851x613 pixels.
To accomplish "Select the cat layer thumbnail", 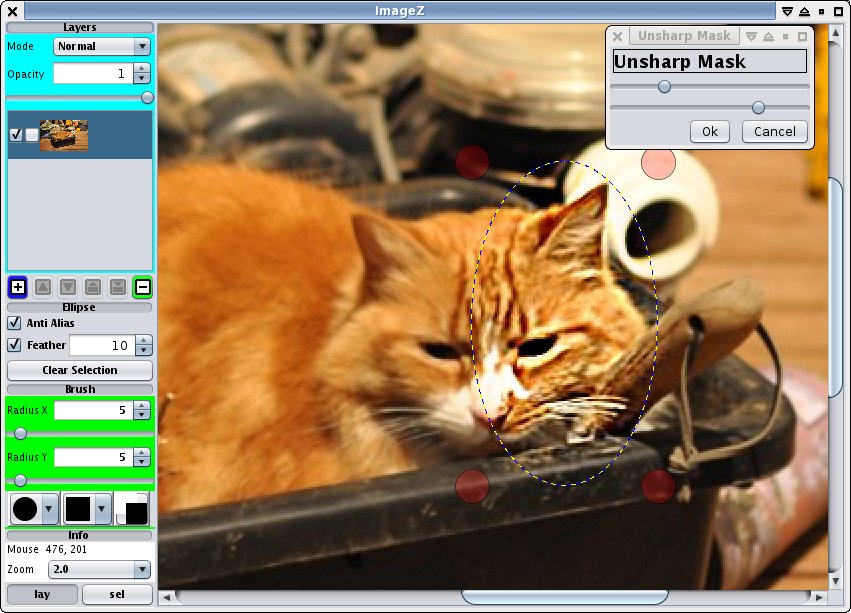I will point(64,135).
